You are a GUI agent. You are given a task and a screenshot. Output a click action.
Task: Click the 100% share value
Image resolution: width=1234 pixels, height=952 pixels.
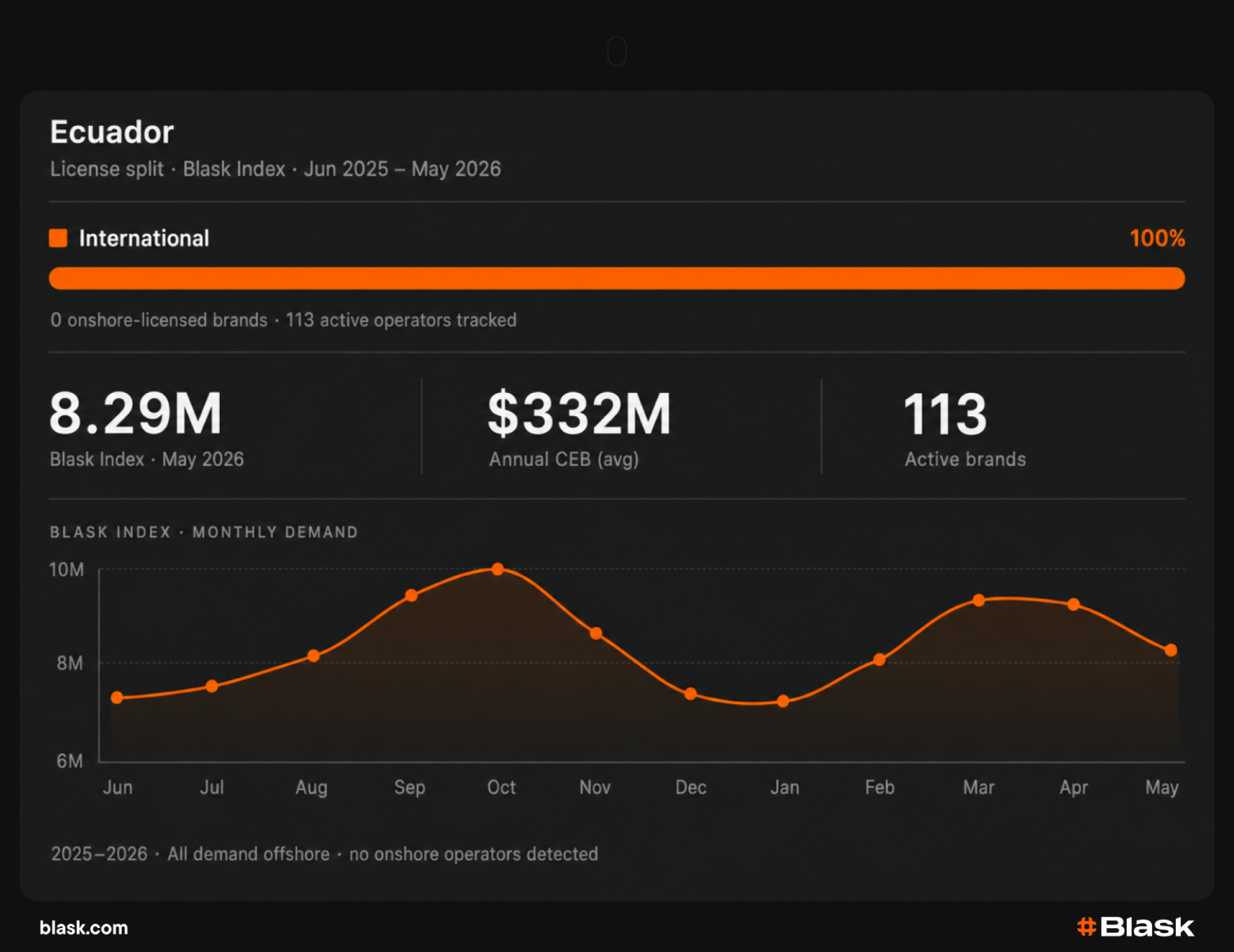[1157, 239]
